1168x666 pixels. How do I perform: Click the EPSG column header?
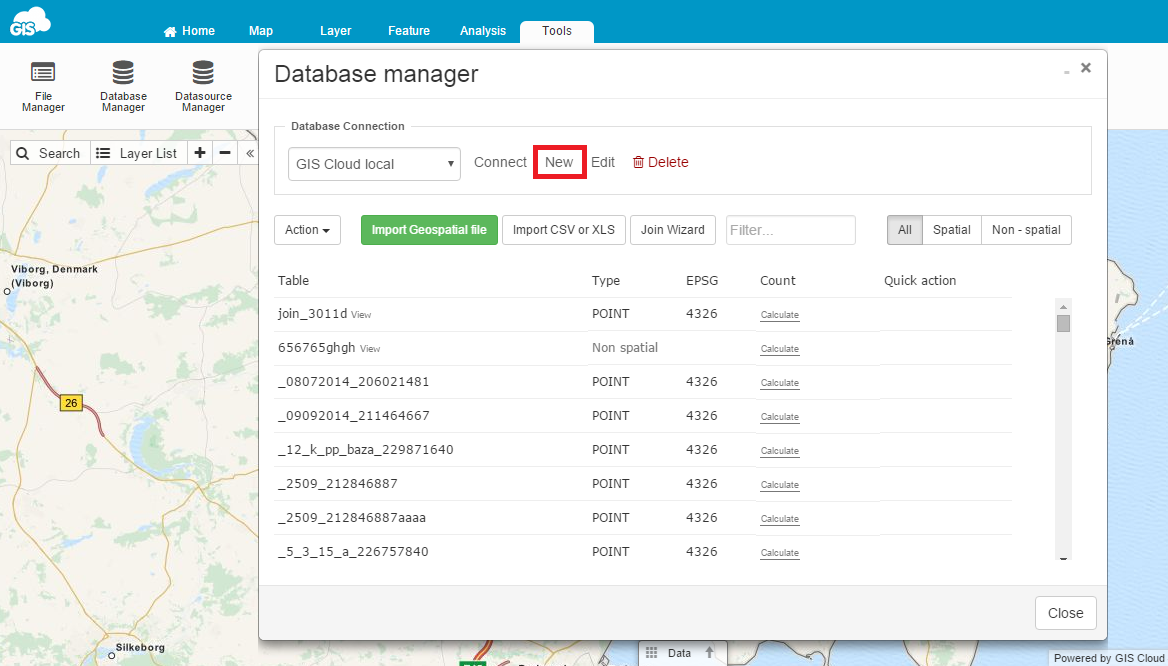tap(702, 281)
